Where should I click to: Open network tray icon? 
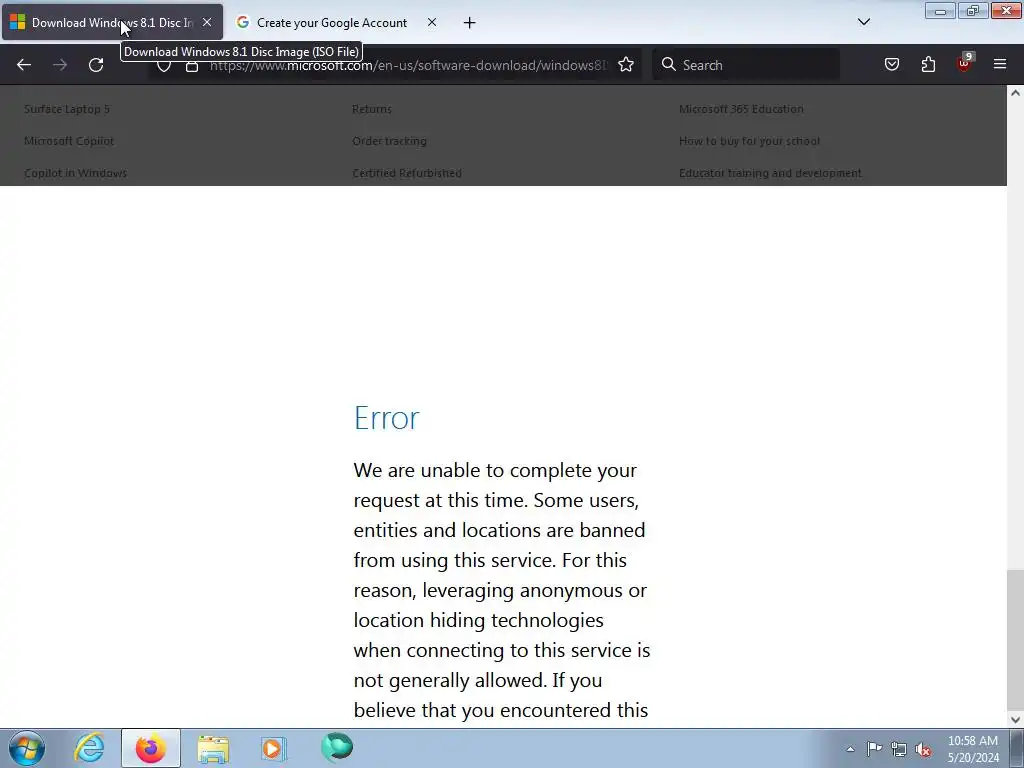click(x=899, y=749)
